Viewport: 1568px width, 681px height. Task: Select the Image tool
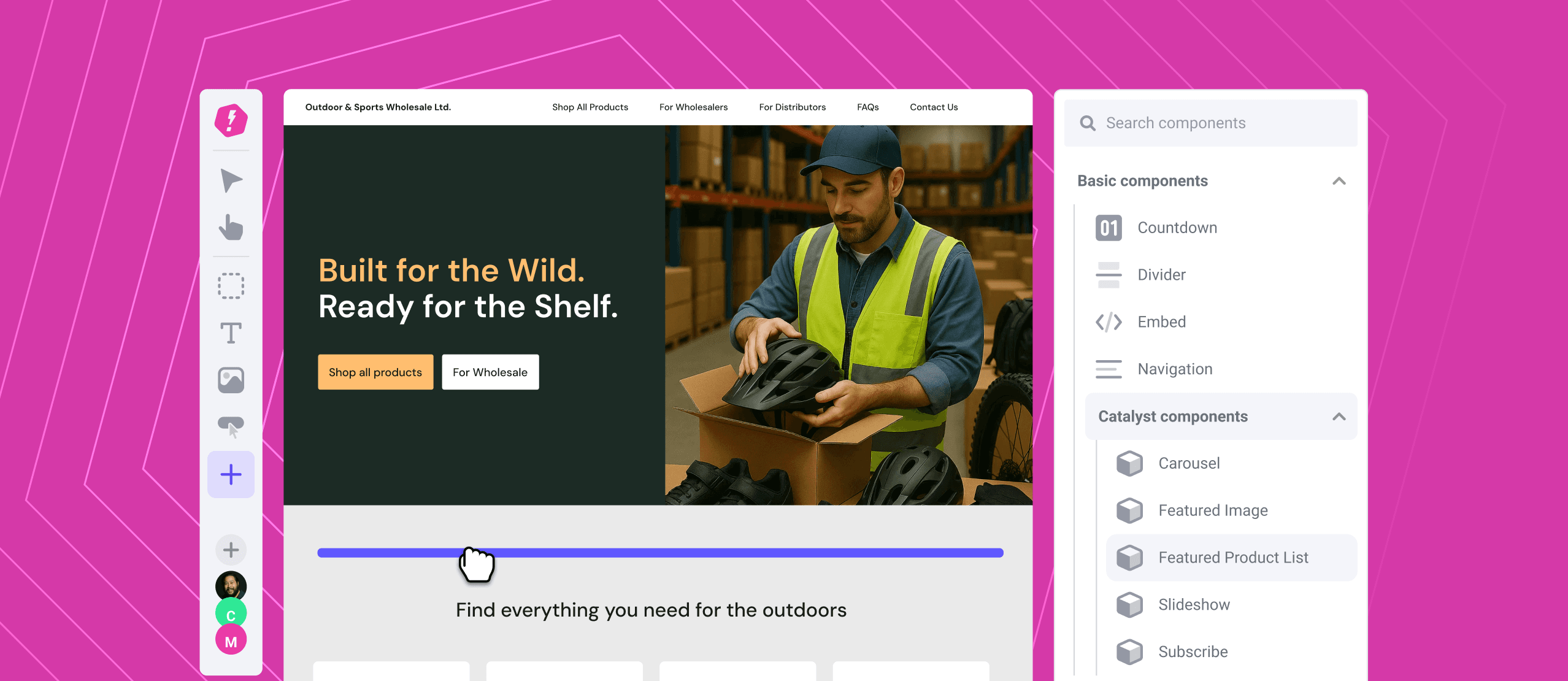[x=231, y=380]
